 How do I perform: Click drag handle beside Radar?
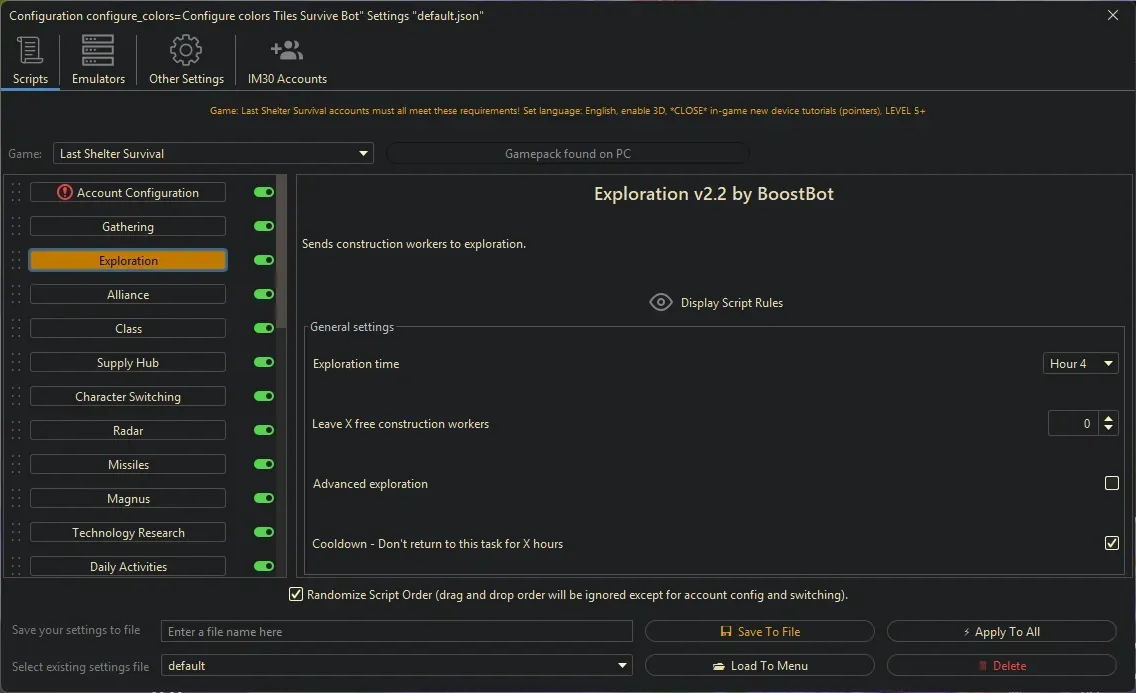coord(16,430)
